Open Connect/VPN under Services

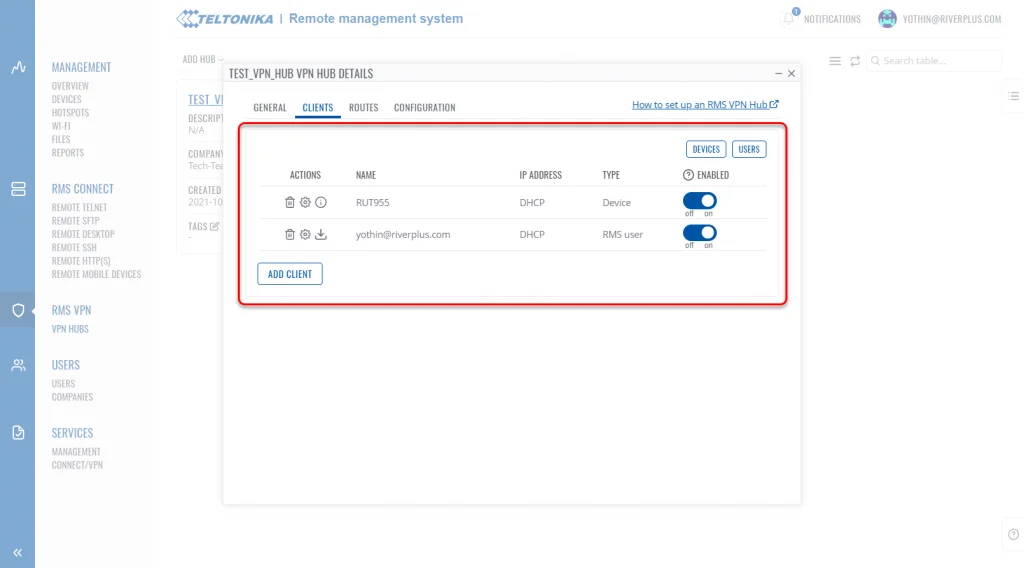click(x=77, y=465)
